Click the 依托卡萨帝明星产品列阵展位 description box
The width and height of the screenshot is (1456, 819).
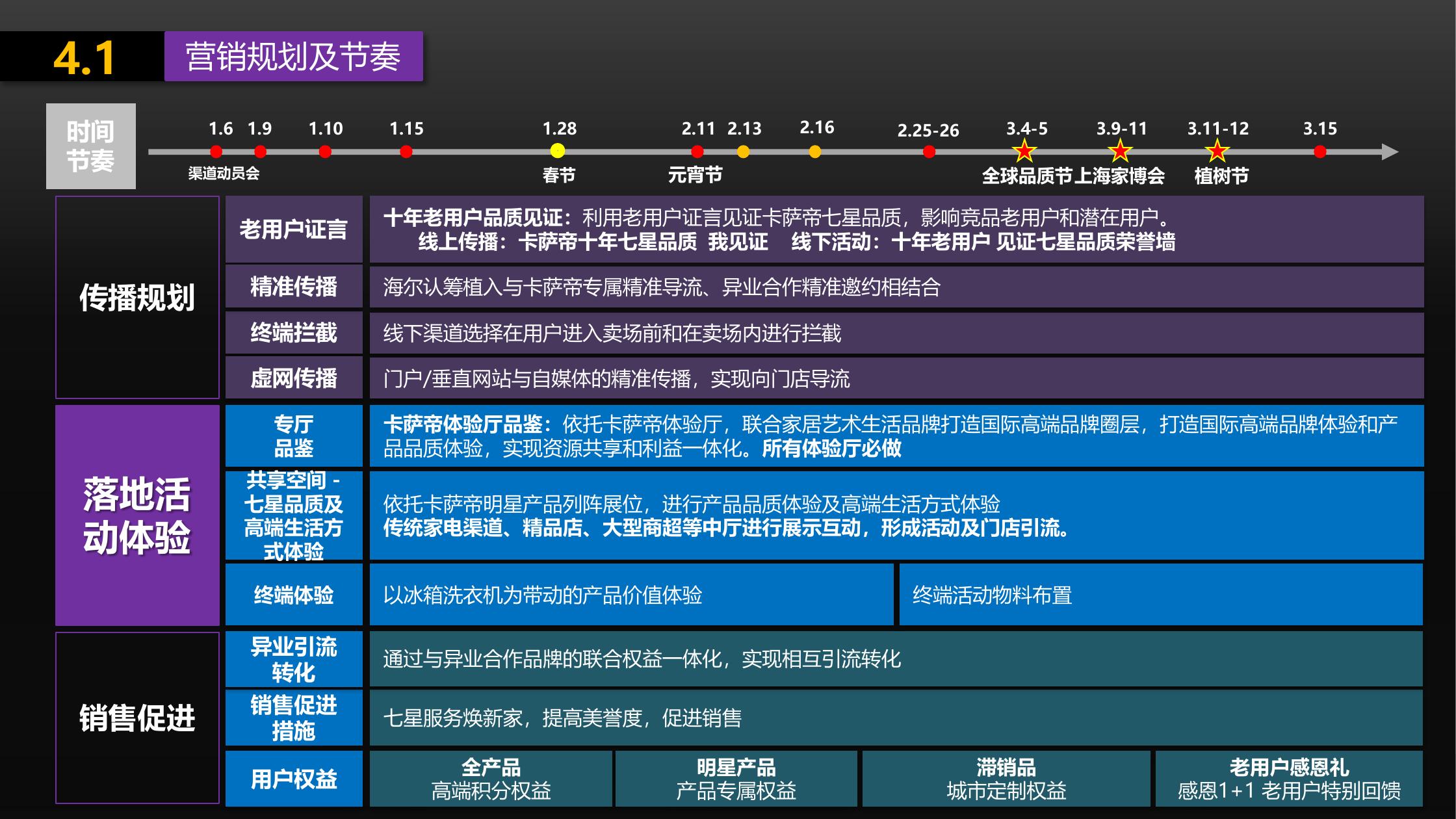[x=896, y=515]
